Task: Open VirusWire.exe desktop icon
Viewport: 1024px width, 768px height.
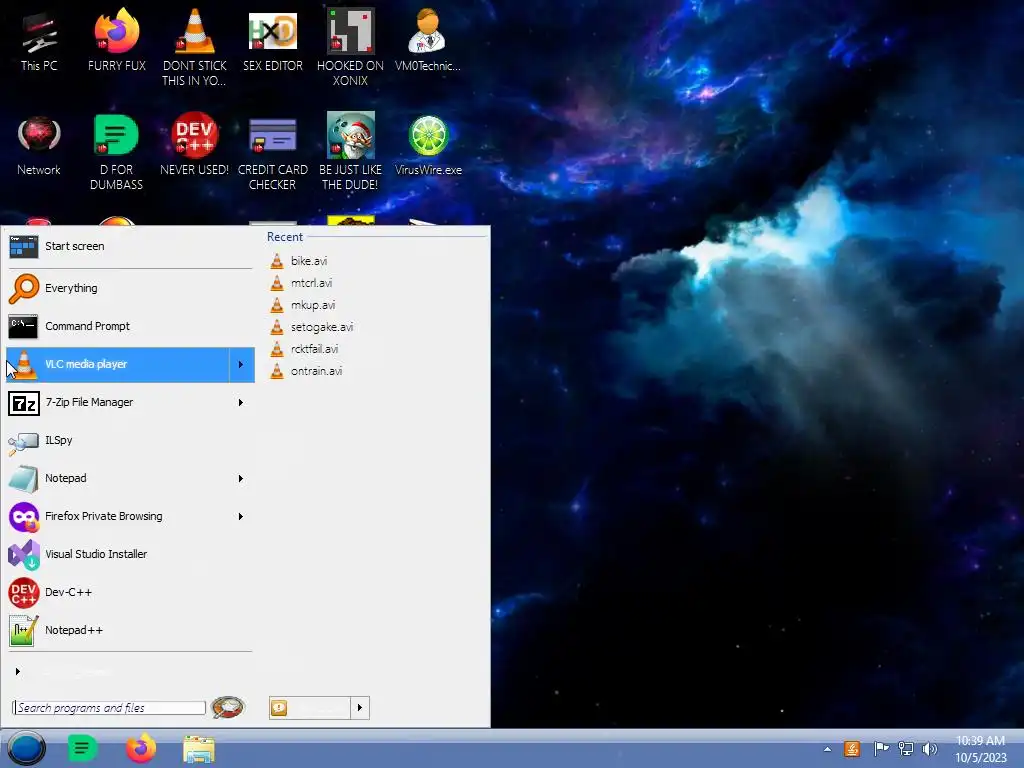Action: pos(428,146)
